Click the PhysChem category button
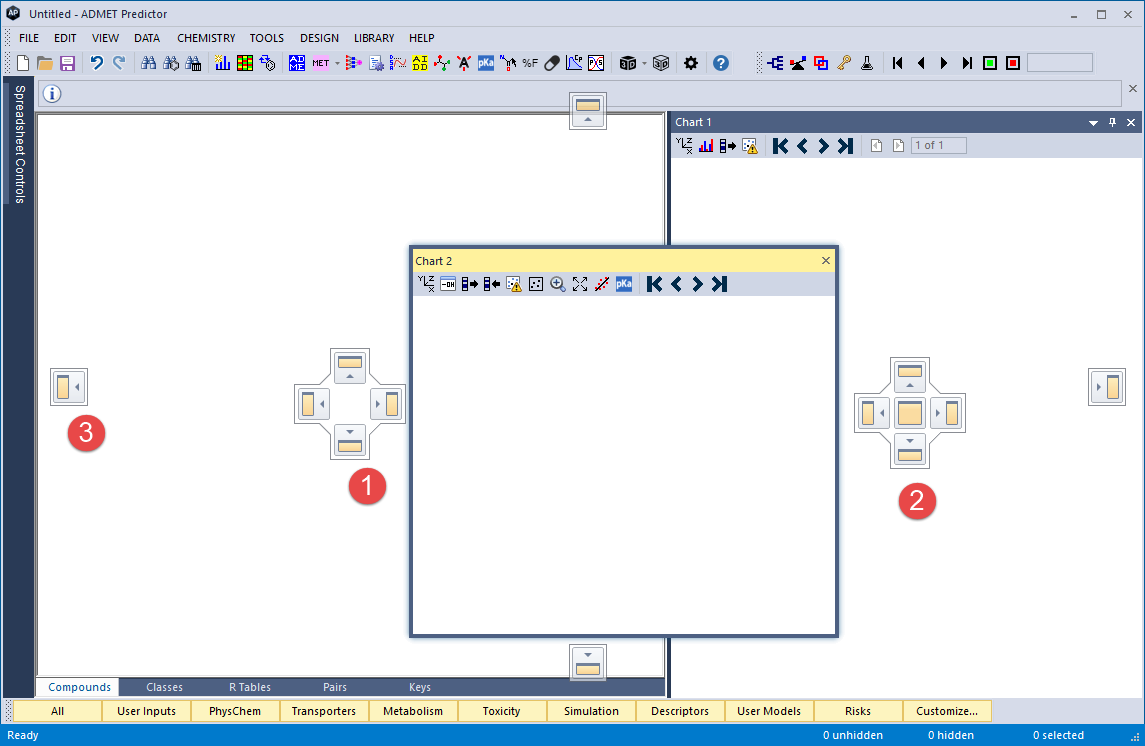The image size is (1145, 746). 235,711
